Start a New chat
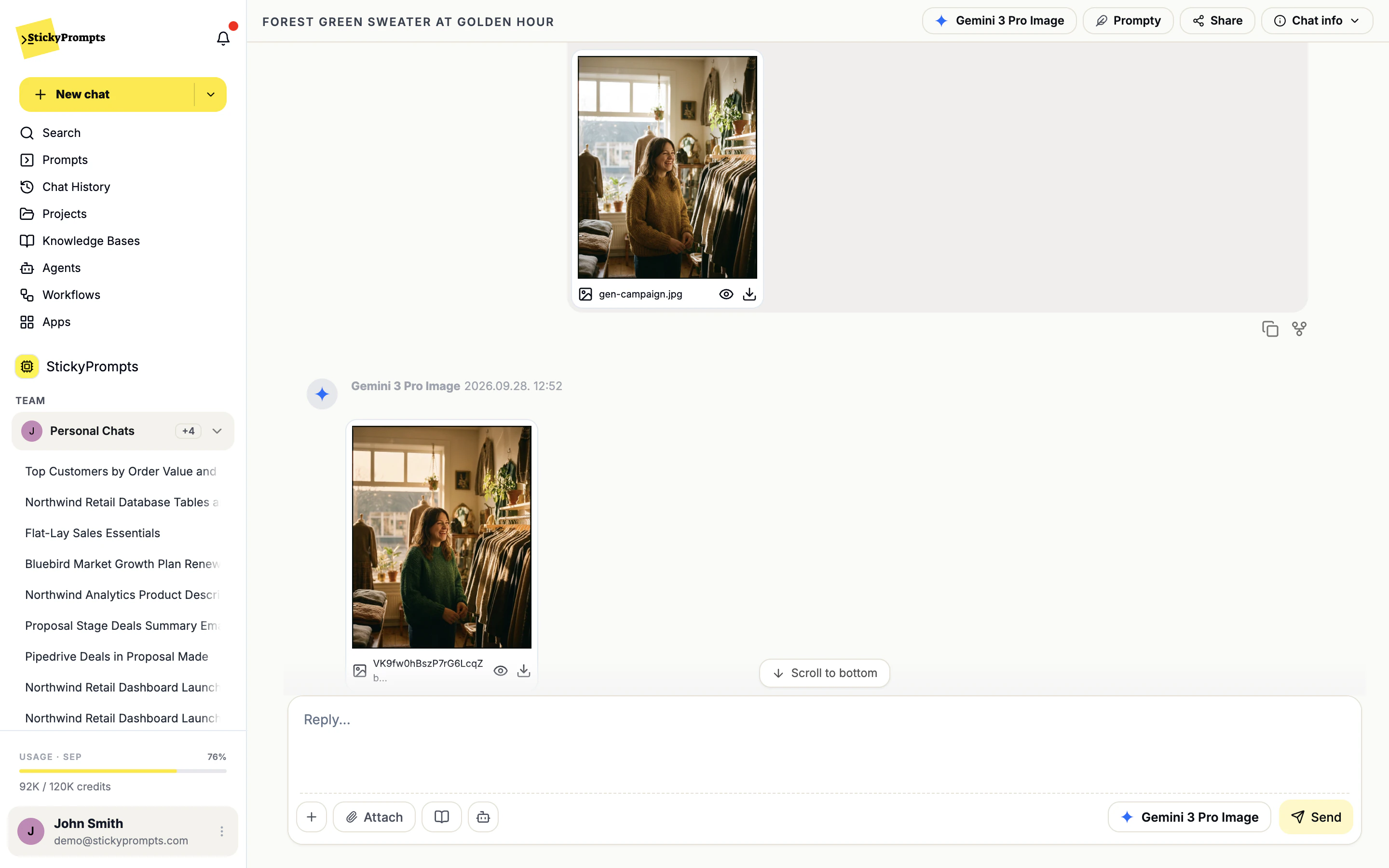 (107, 94)
